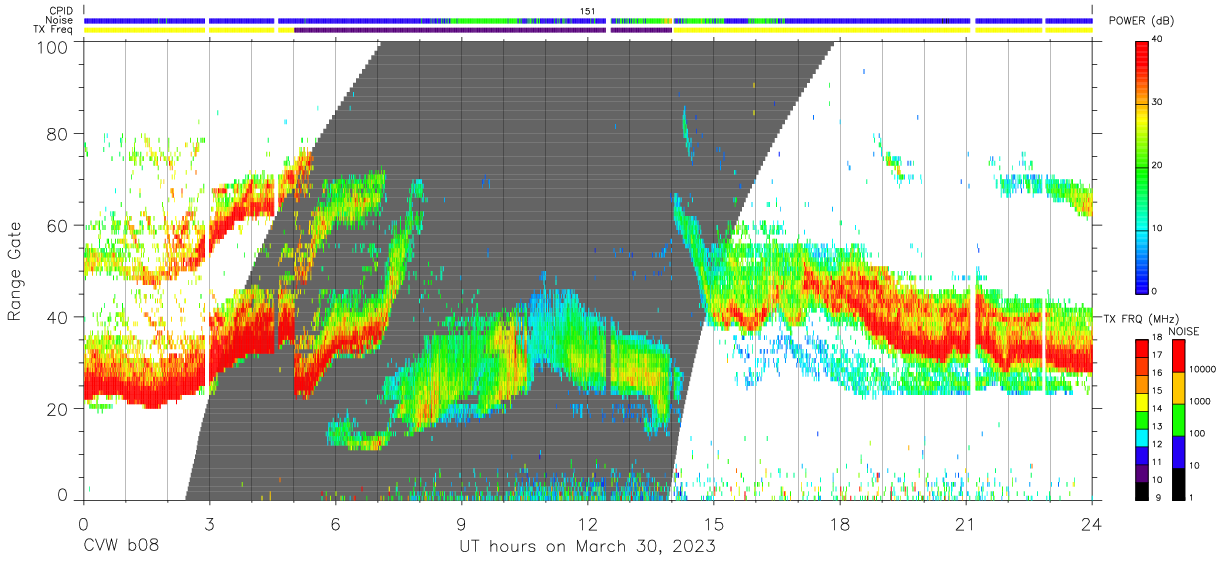
Task: Click the 1000 noise scale label
Action: pyautogui.click(x=1201, y=402)
